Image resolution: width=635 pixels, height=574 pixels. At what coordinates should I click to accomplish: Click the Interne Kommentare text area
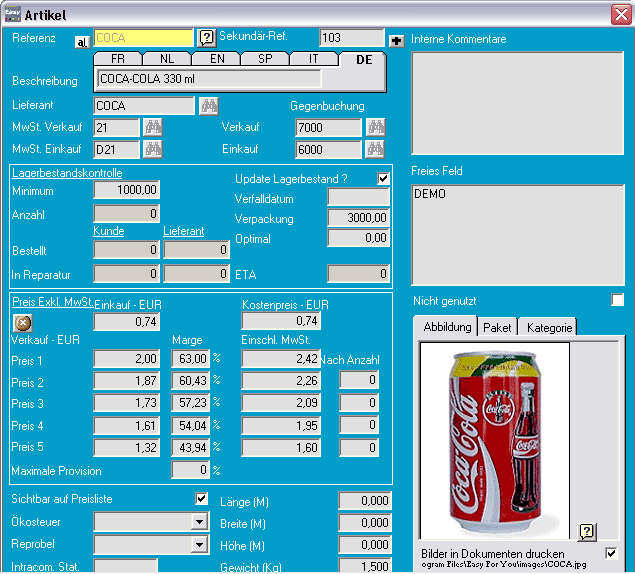518,103
